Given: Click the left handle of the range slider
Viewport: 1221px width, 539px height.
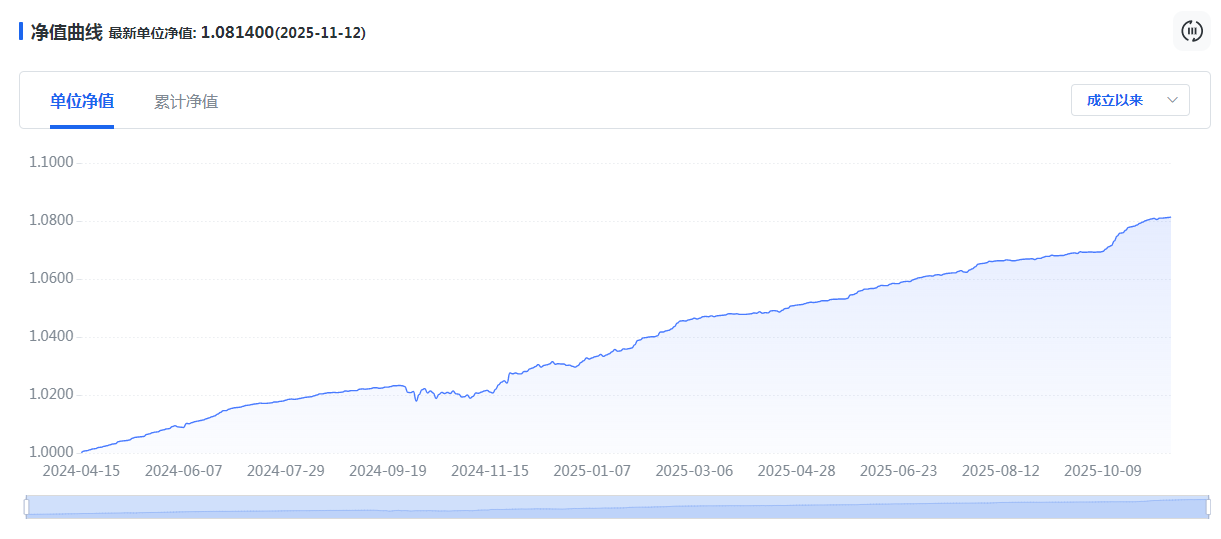Looking at the screenshot, I should (x=26, y=508).
